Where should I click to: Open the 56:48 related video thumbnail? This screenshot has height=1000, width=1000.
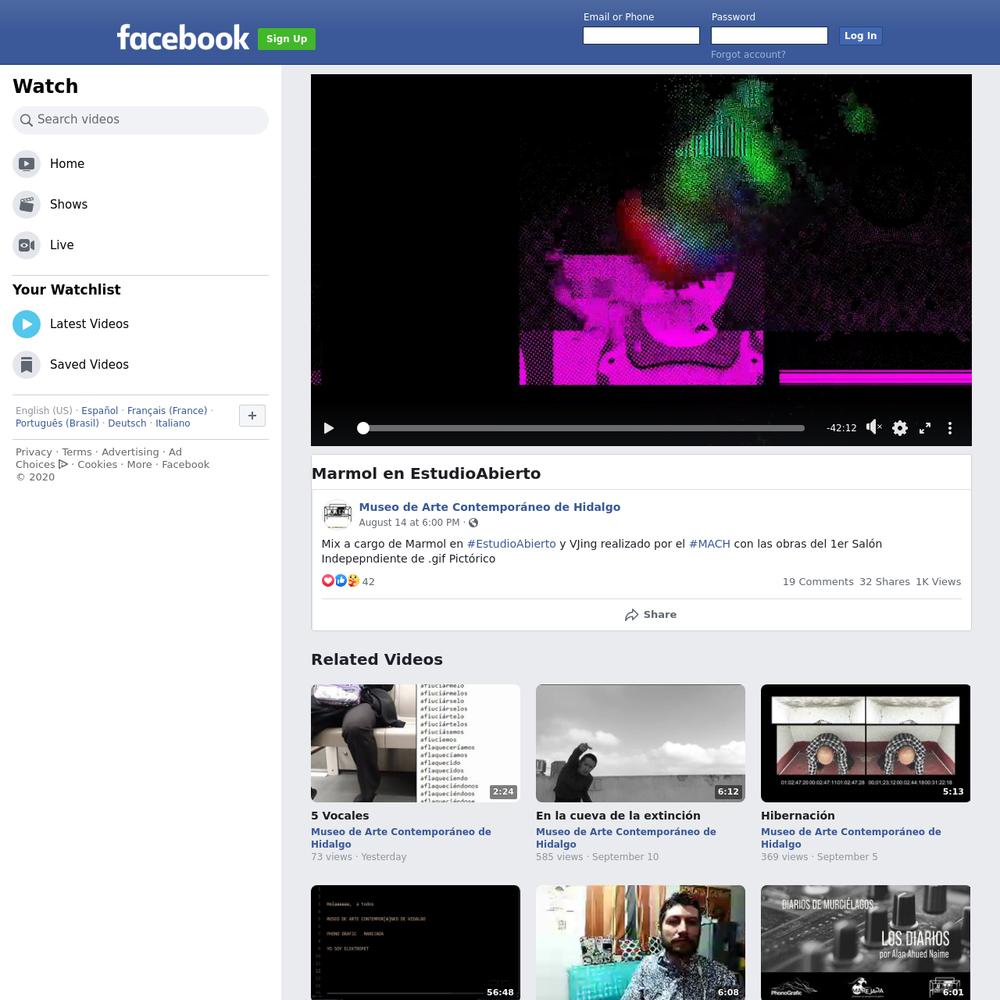[415, 942]
